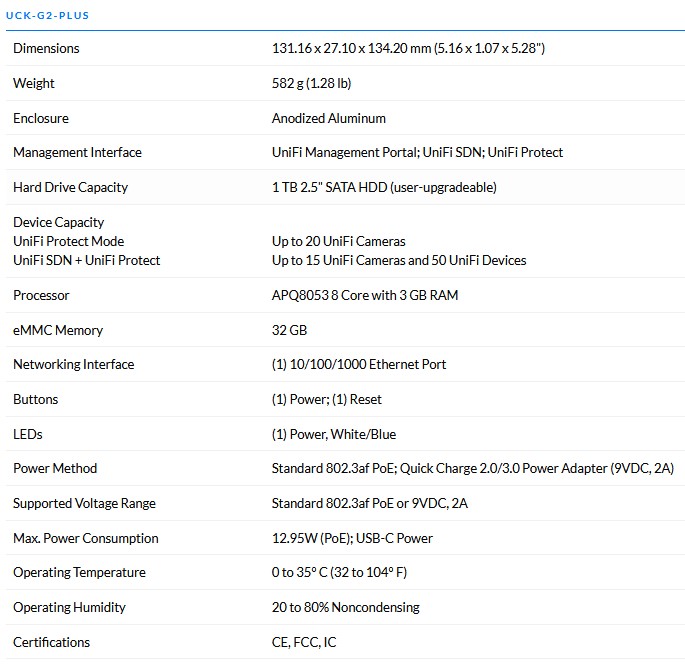Click the (1) Power; (1) Reset value
Screen dimensions: 685x666
(x=326, y=400)
